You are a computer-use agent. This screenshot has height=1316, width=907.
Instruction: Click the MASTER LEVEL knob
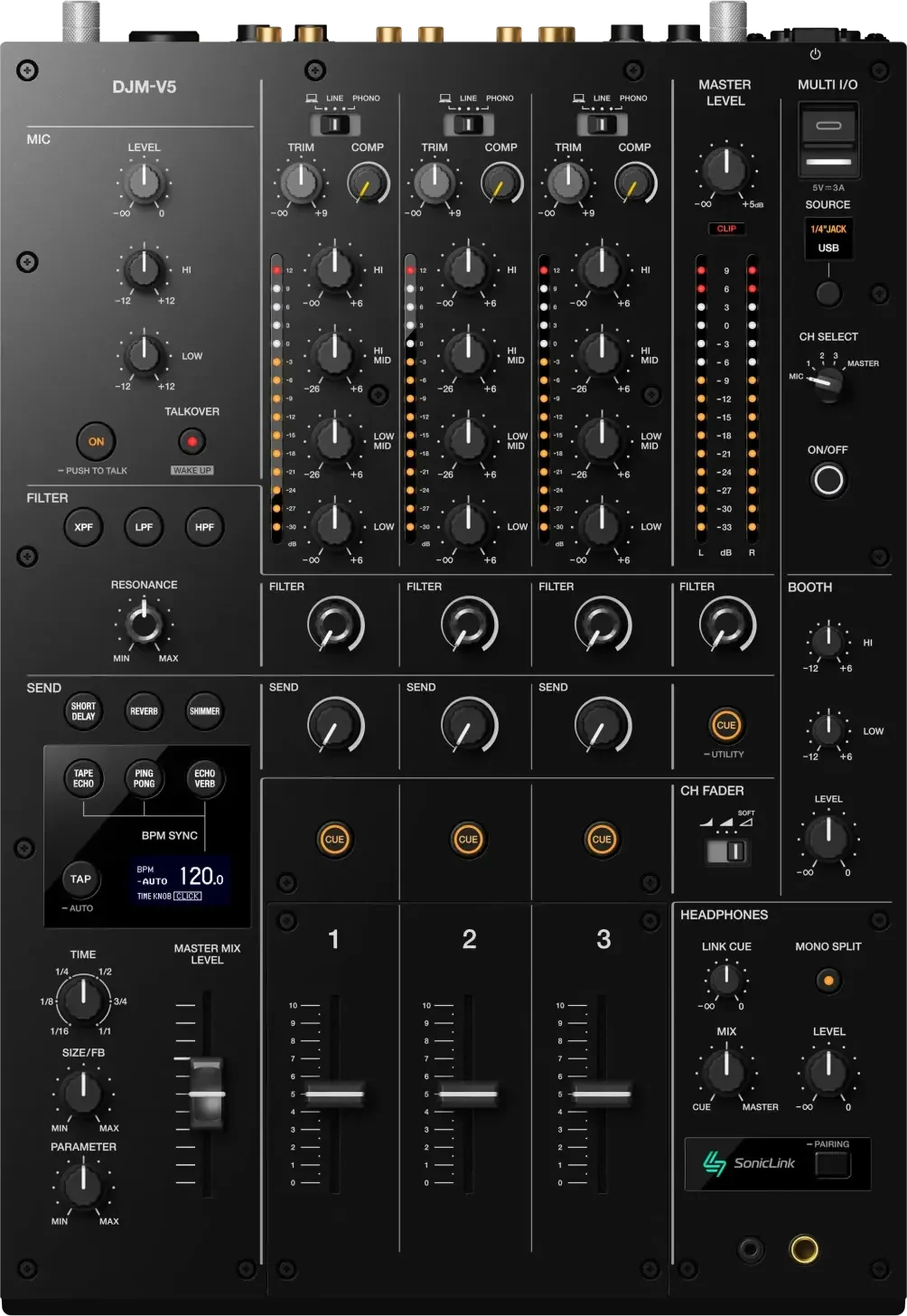[725, 169]
